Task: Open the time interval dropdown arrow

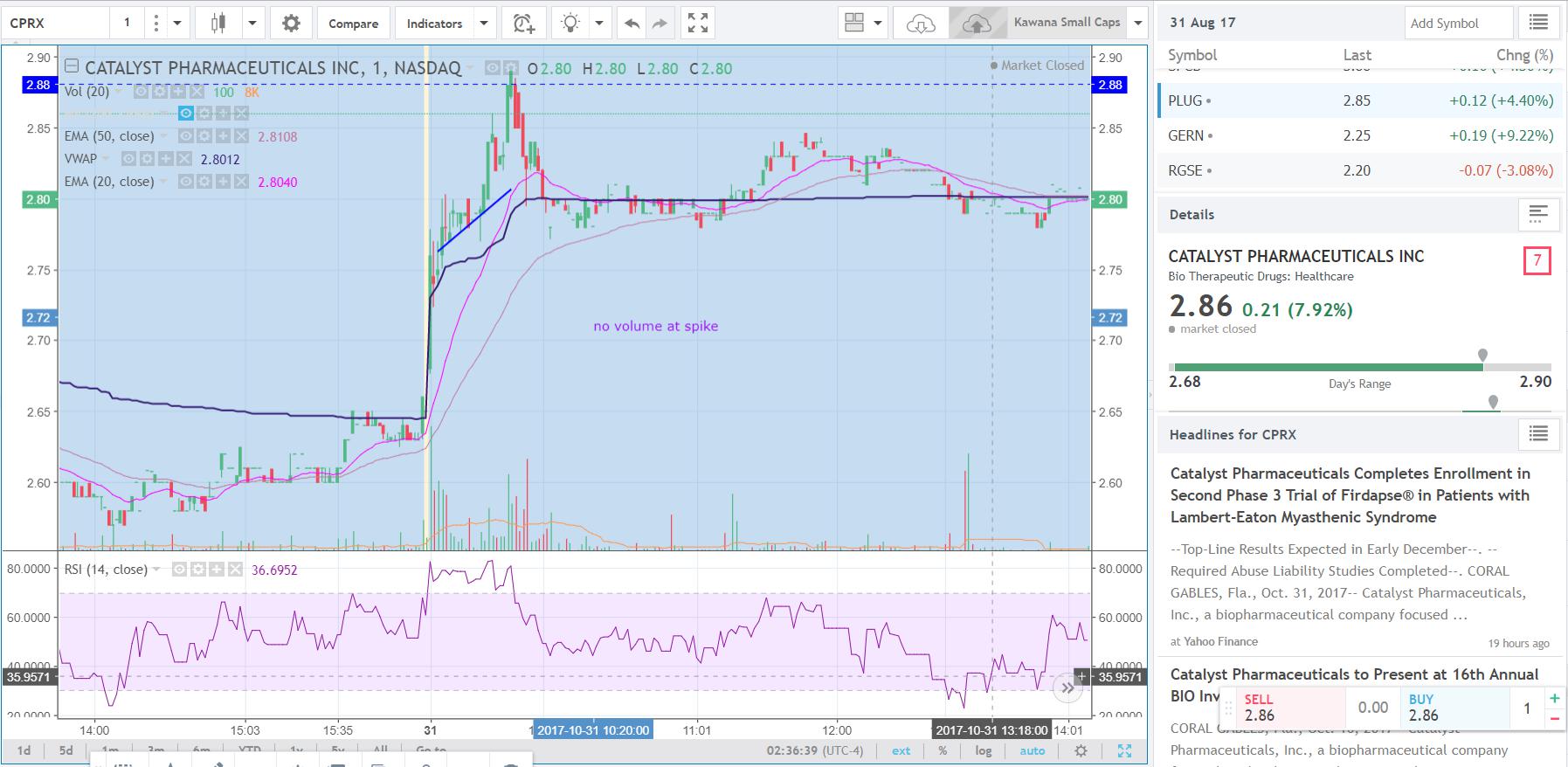Action: [x=177, y=24]
